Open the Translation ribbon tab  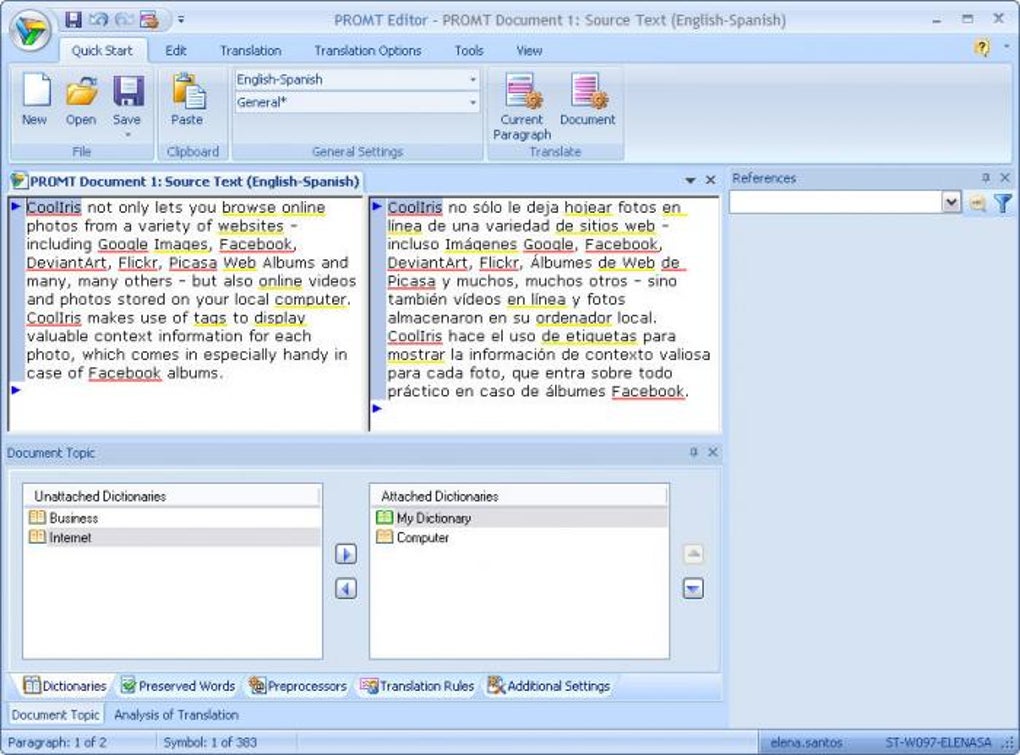click(250, 51)
